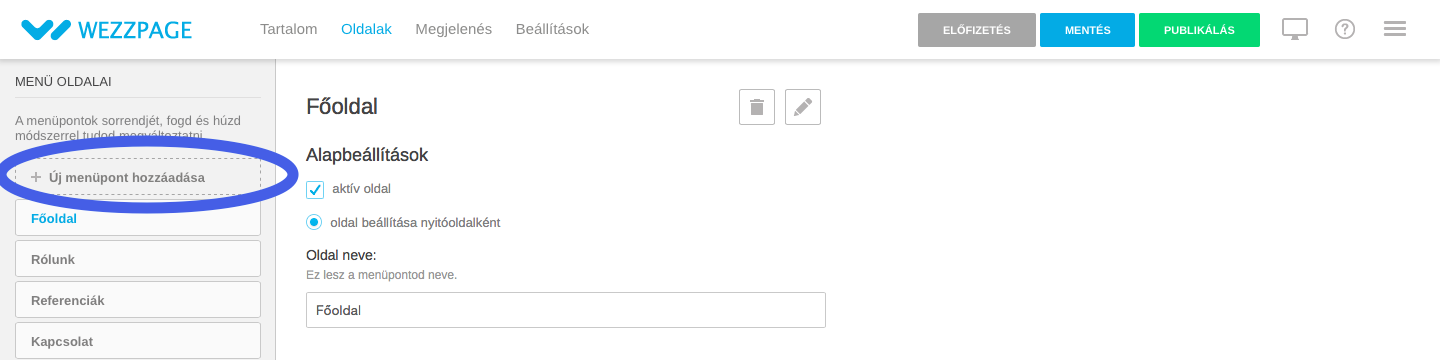Click the Oldal neve input field
The image size is (1440, 360).
[566, 310]
